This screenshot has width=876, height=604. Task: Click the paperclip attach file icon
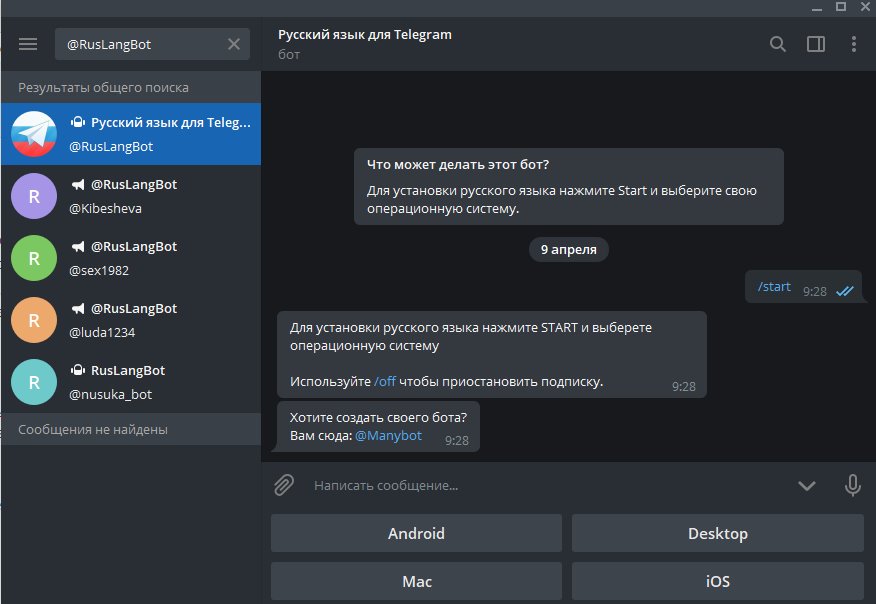(284, 485)
